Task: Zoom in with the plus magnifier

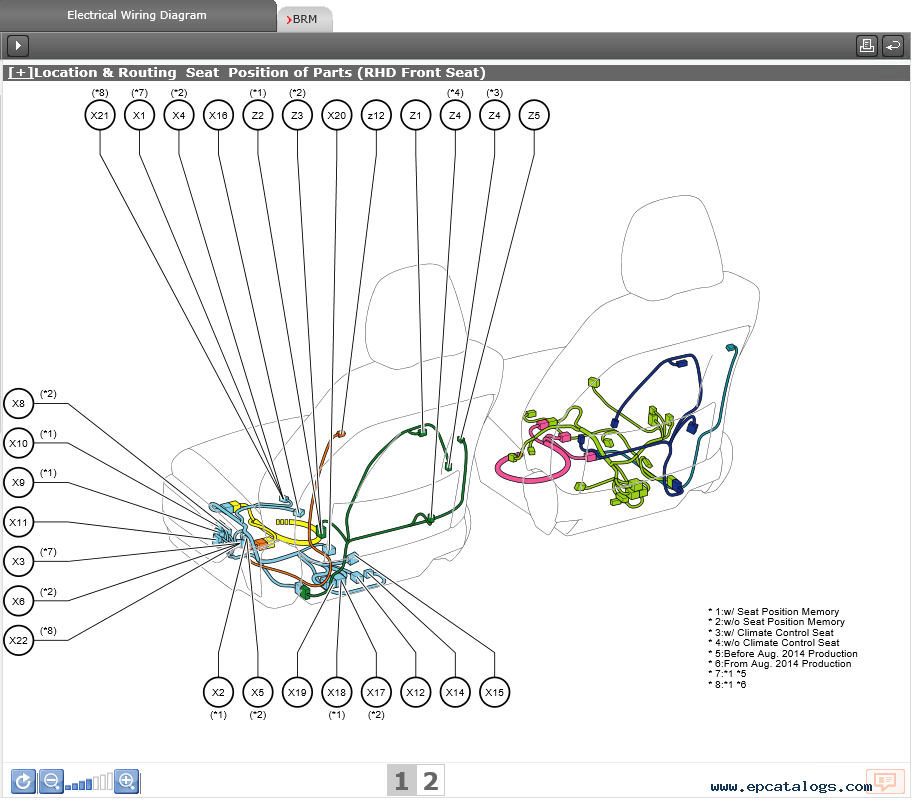Action: pyautogui.click(x=127, y=781)
